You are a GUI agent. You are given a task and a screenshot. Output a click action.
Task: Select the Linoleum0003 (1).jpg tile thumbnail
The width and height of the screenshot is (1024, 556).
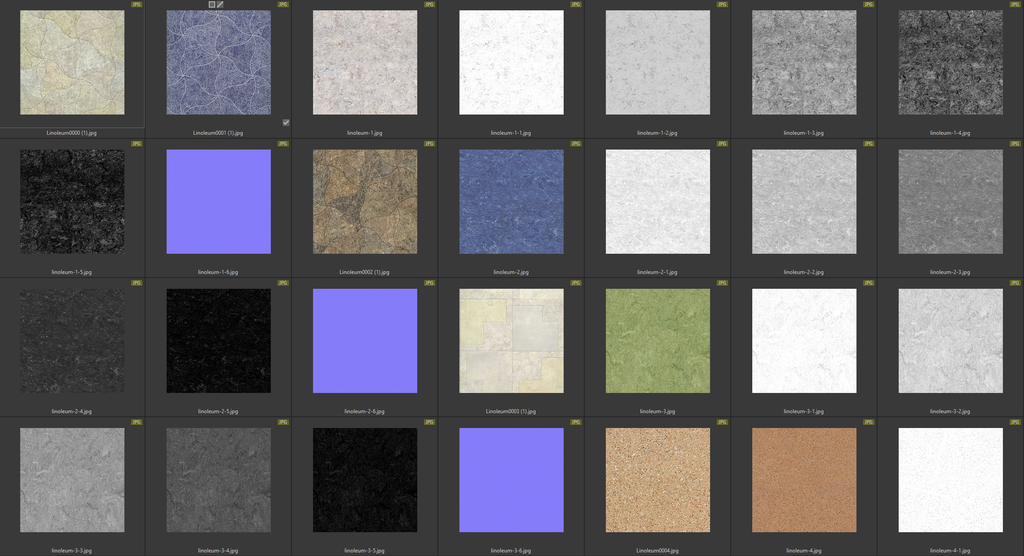point(511,340)
